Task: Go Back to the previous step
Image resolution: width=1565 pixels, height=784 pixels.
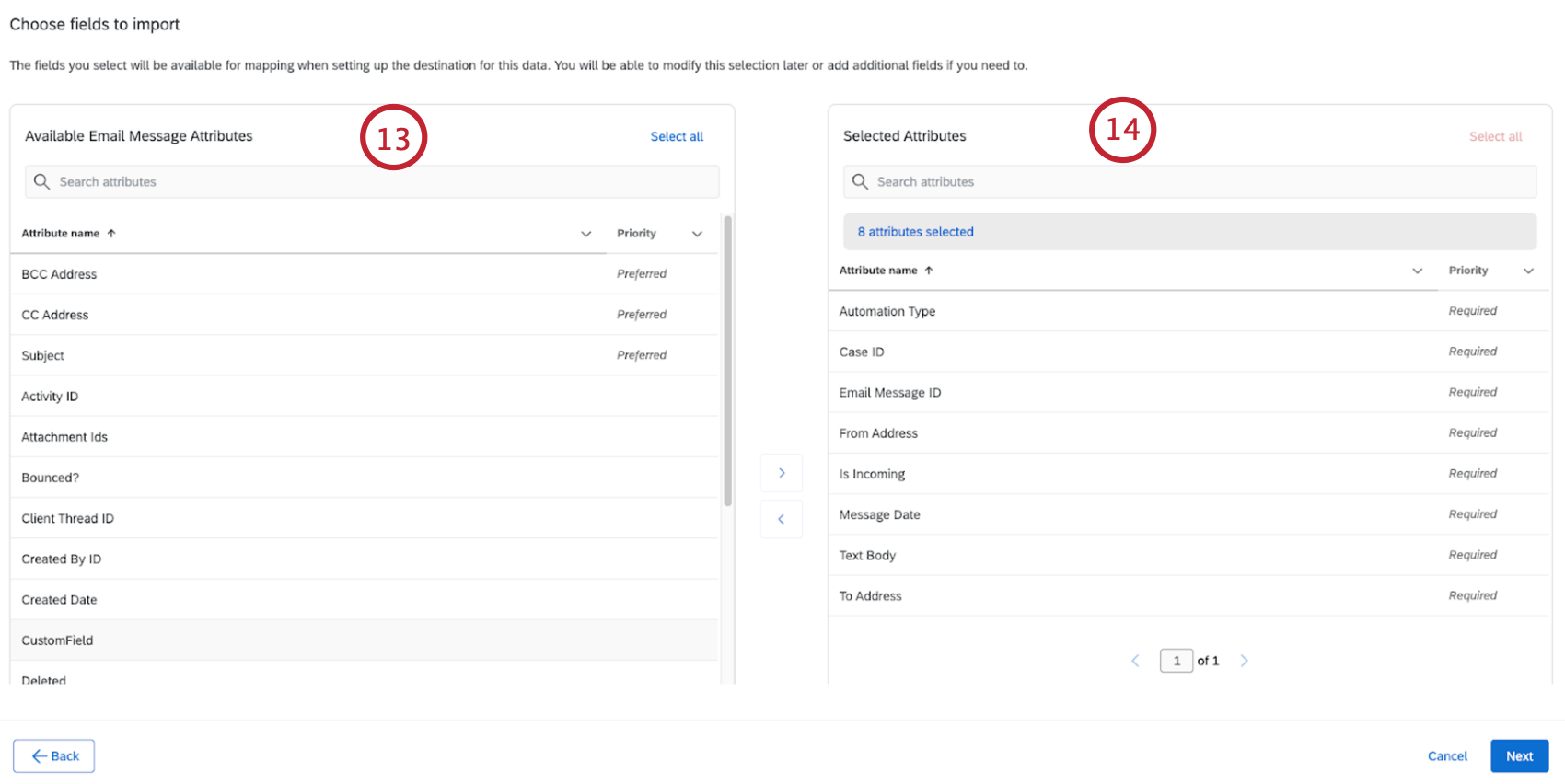Action: (x=54, y=756)
